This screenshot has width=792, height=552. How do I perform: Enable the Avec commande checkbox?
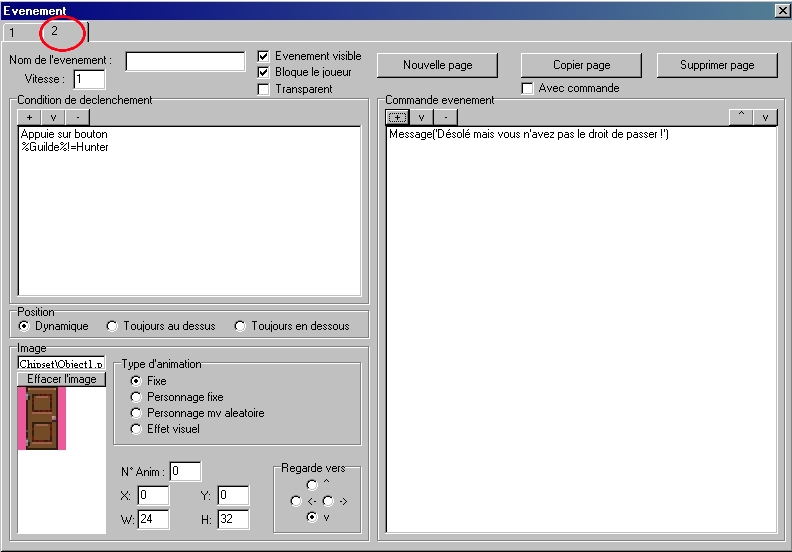point(528,89)
